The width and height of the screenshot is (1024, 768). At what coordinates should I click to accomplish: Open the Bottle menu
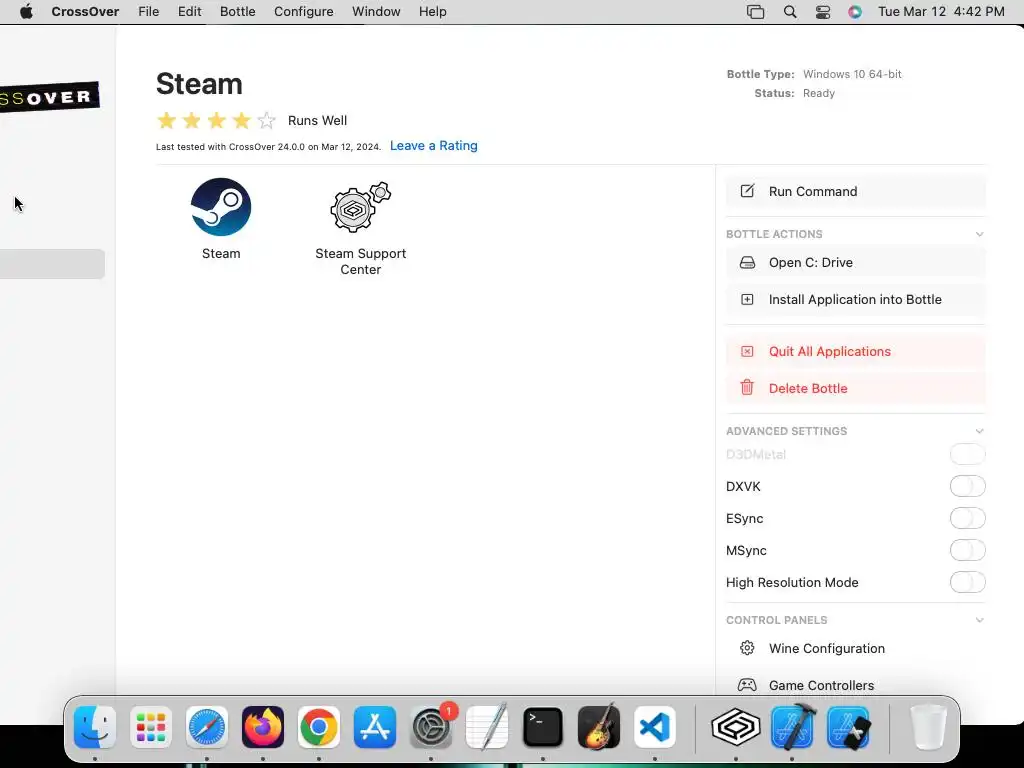click(238, 12)
